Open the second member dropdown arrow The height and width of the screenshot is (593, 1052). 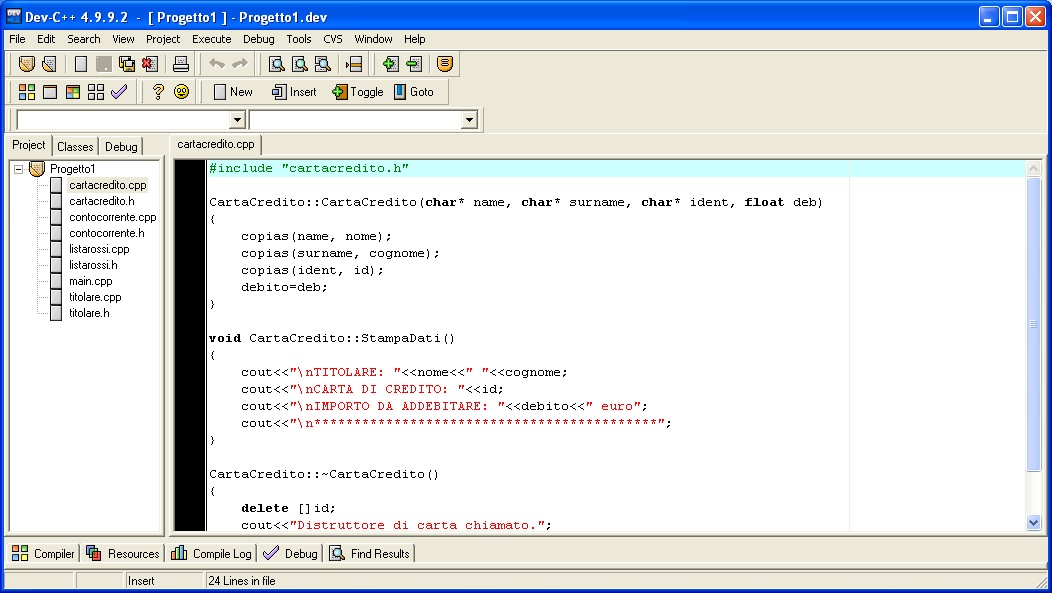(469, 120)
